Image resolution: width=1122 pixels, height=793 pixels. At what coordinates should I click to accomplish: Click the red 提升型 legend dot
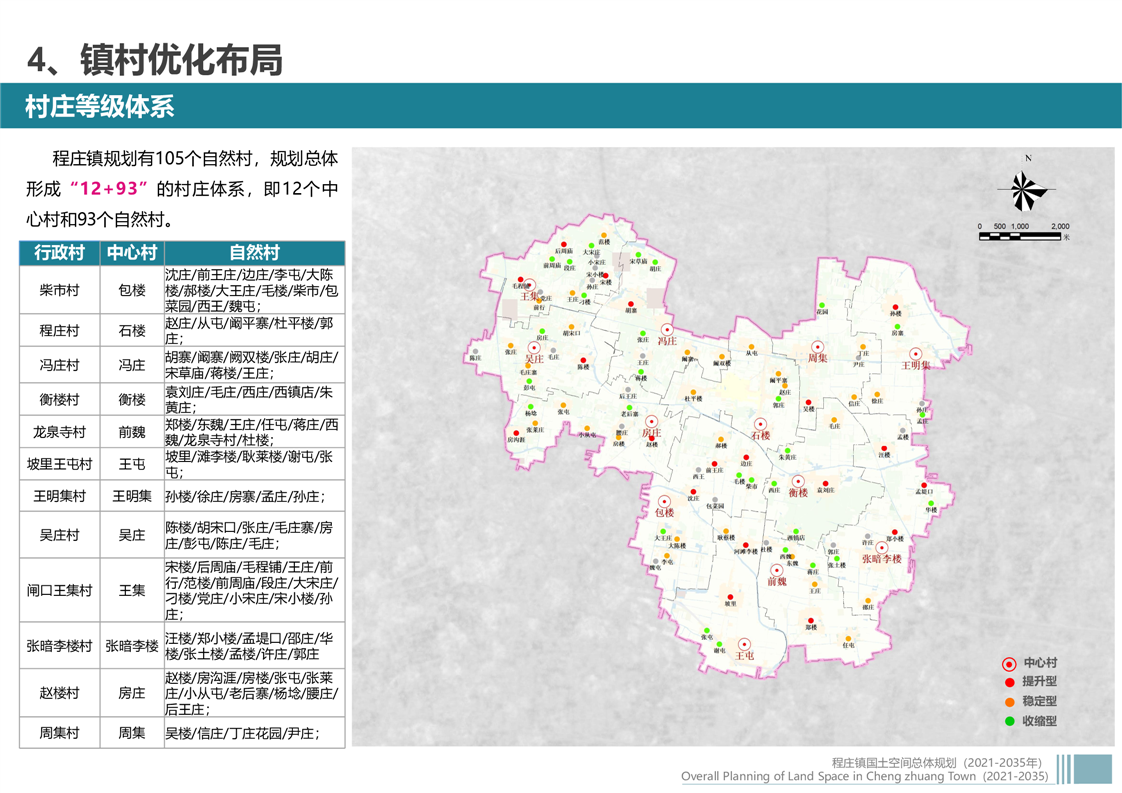point(1009,681)
